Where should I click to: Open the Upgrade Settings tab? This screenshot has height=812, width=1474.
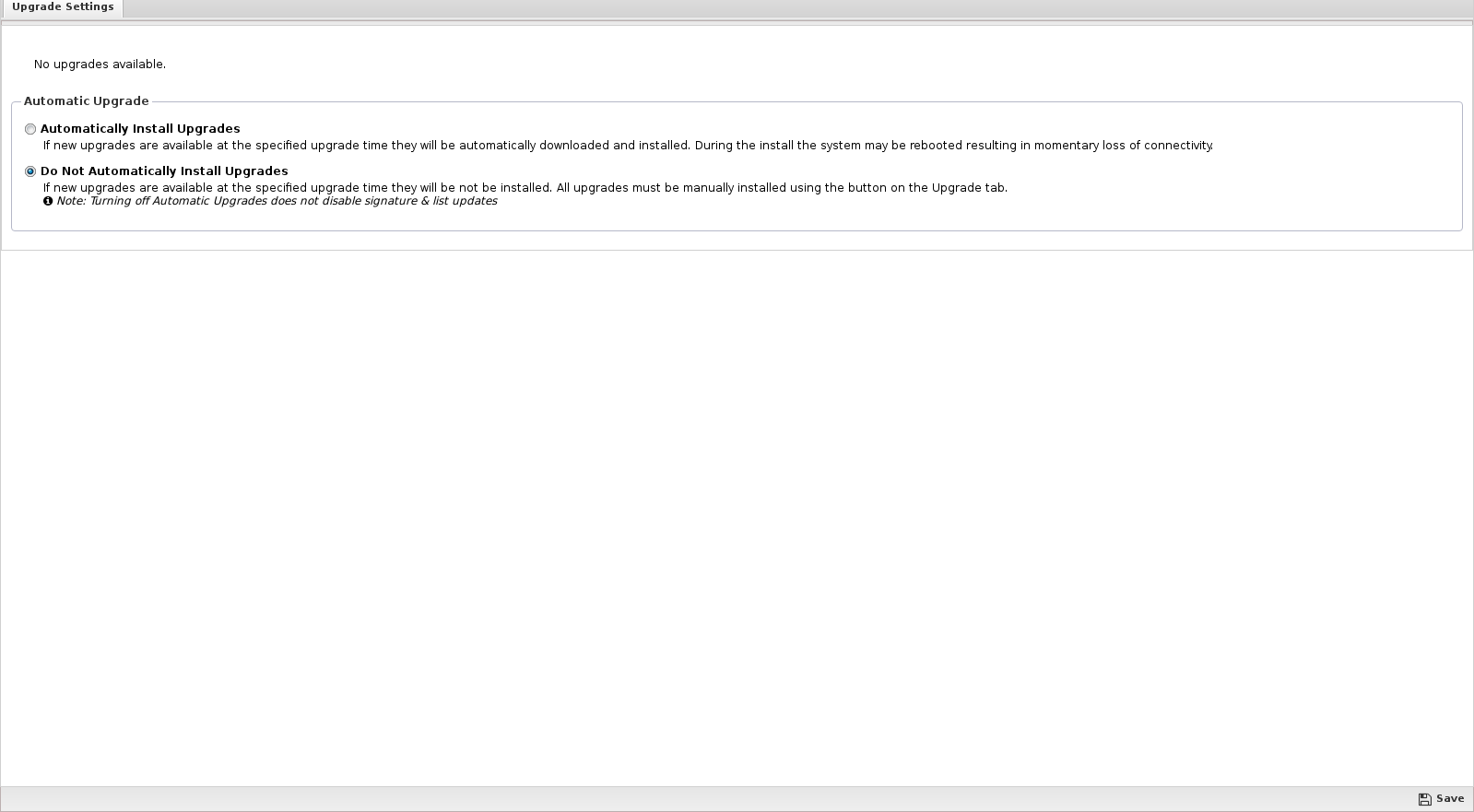62,7
